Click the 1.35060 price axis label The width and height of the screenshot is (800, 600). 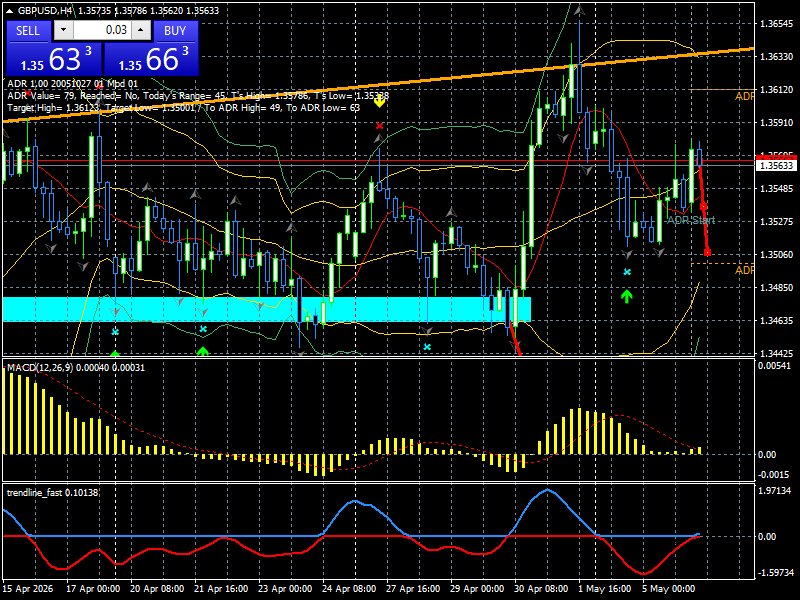pos(777,254)
